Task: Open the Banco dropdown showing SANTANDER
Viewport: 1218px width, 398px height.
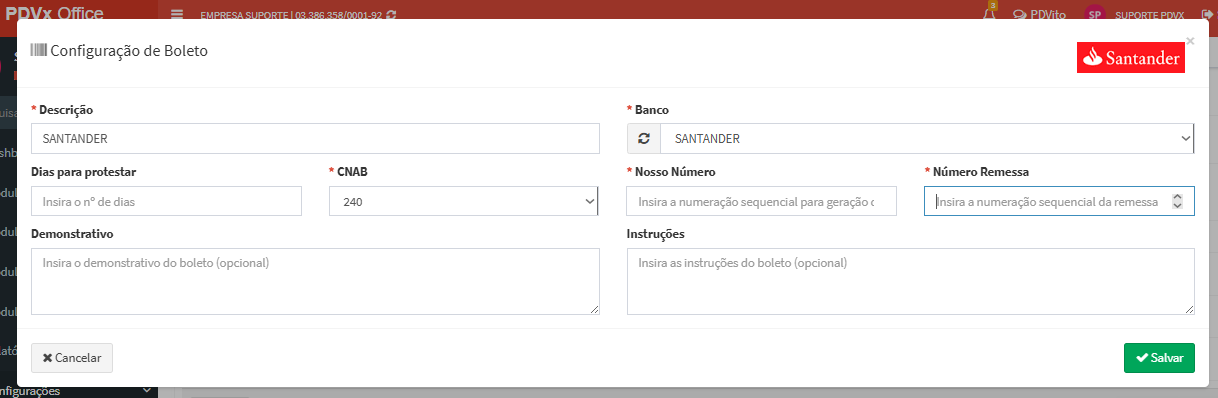Action: 927,138
